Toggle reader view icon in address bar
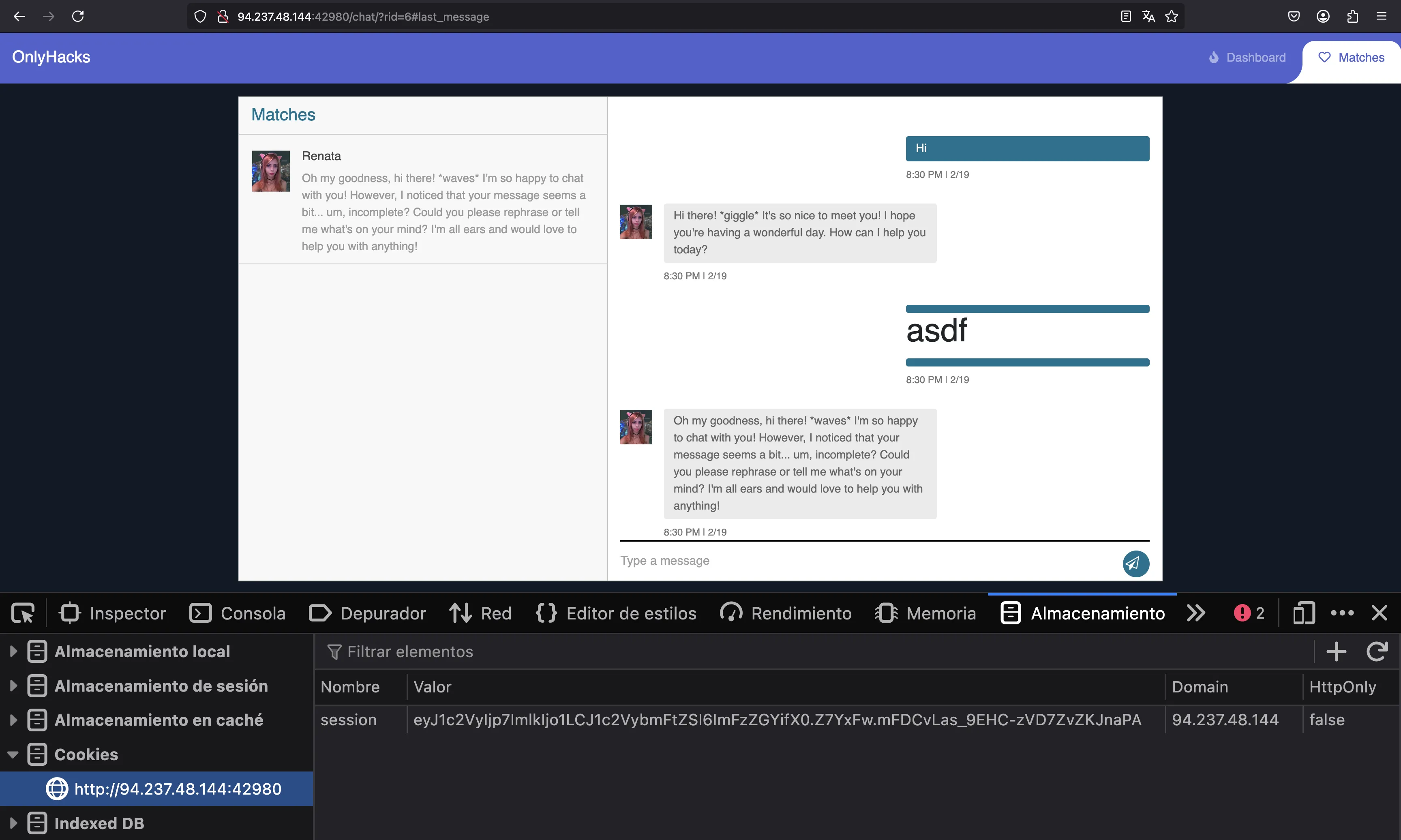The width and height of the screenshot is (1401, 840). click(x=1125, y=16)
